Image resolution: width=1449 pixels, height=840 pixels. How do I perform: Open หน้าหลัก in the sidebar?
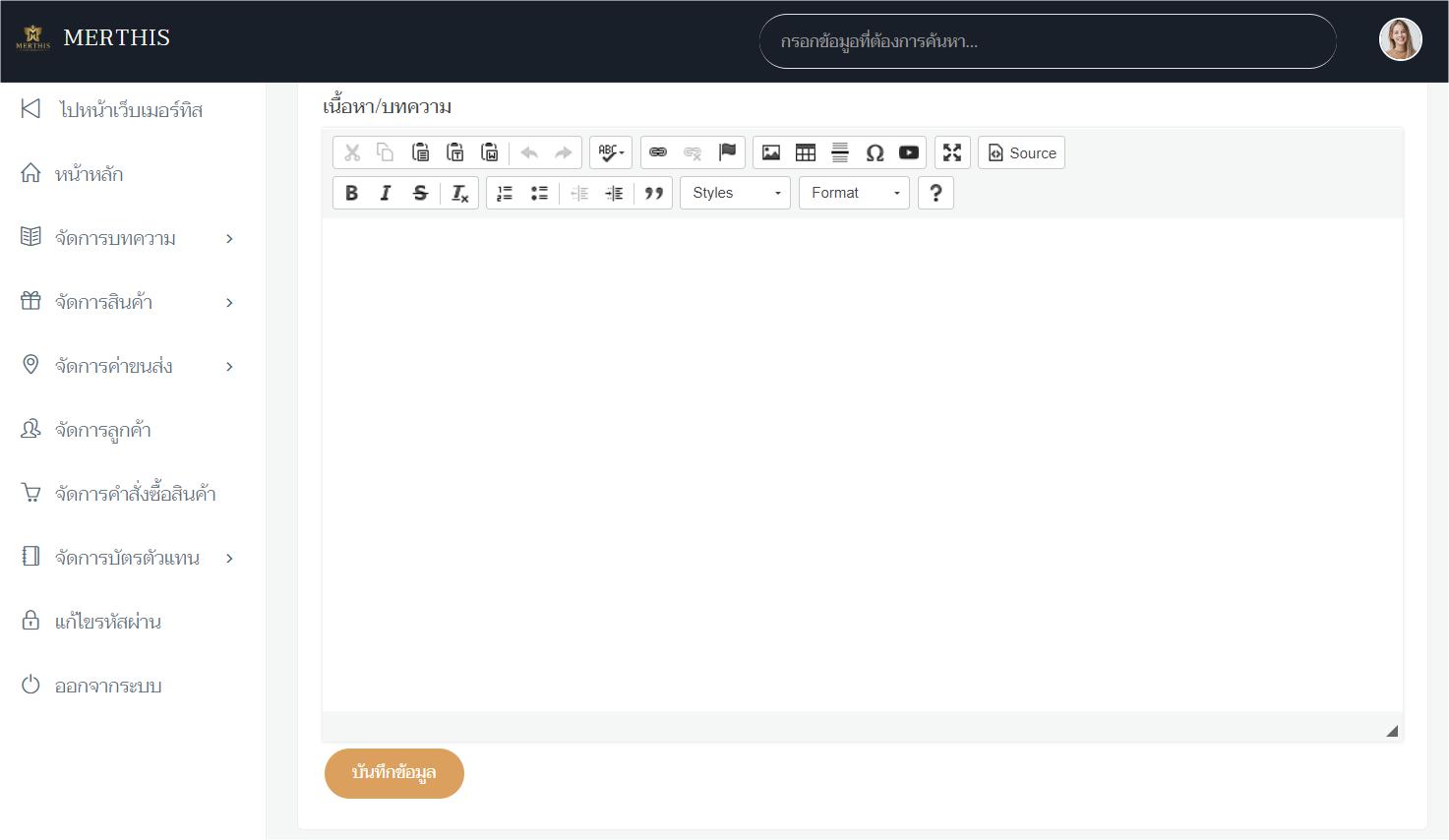(x=89, y=174)
